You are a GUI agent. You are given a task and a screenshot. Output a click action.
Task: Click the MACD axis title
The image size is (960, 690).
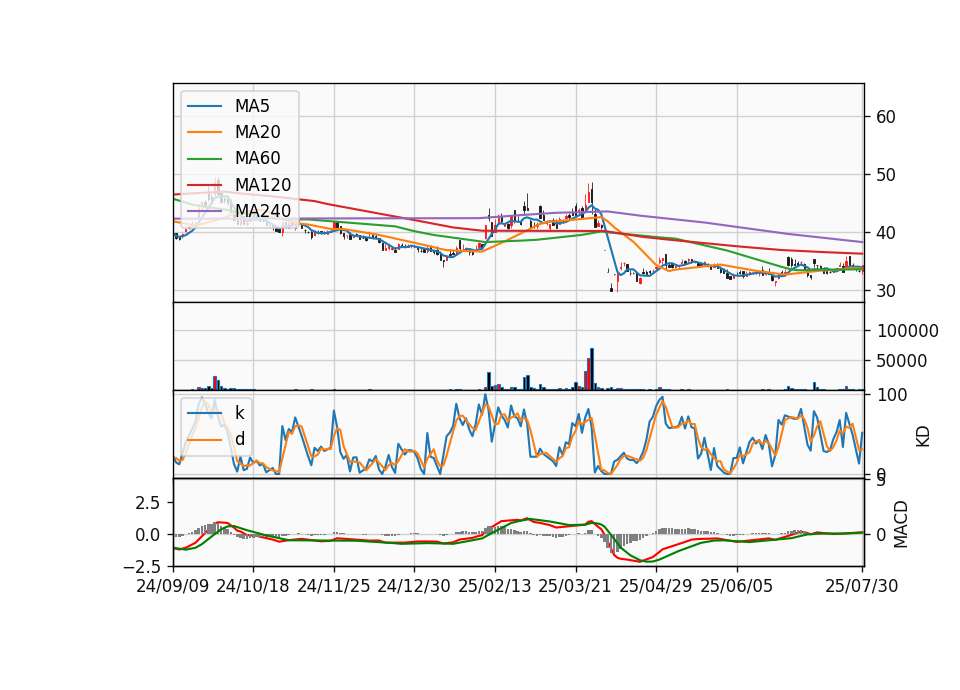(x=901, y=524)
